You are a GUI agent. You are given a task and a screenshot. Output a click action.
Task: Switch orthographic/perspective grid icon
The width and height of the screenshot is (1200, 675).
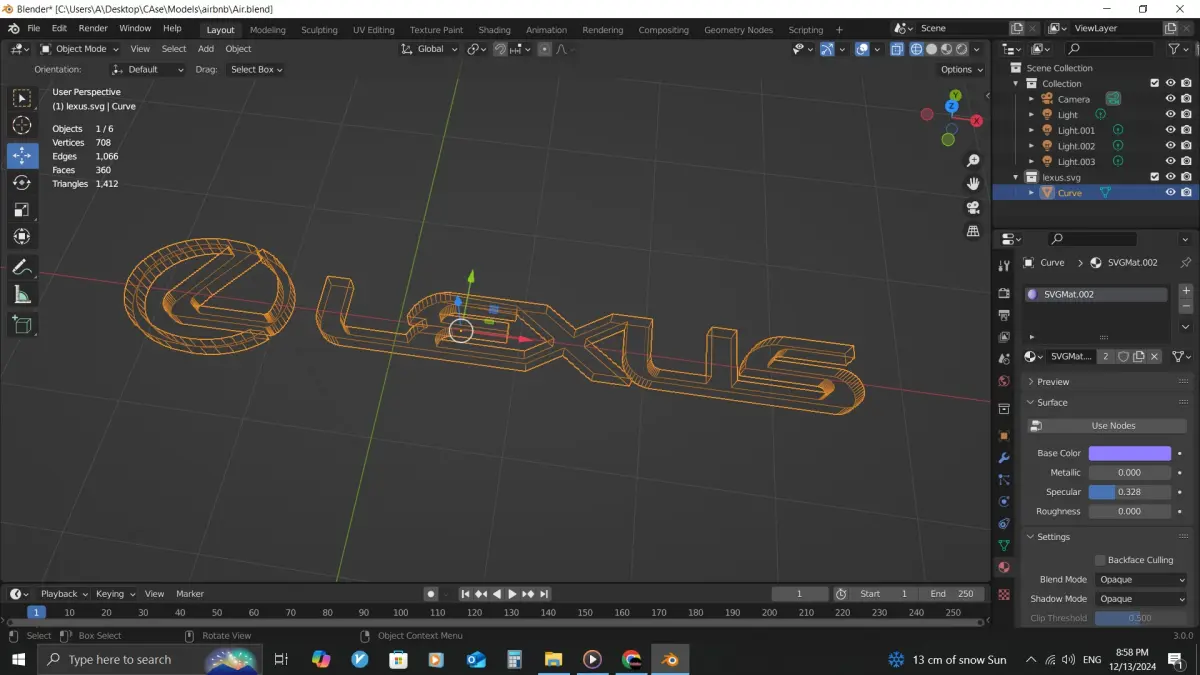pyautogui.click(x=973, y=231)
